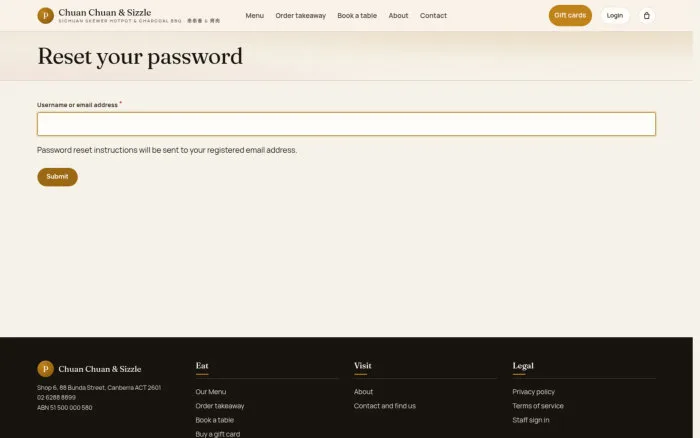Click the Gift cards button

click(x=570, y=16)
